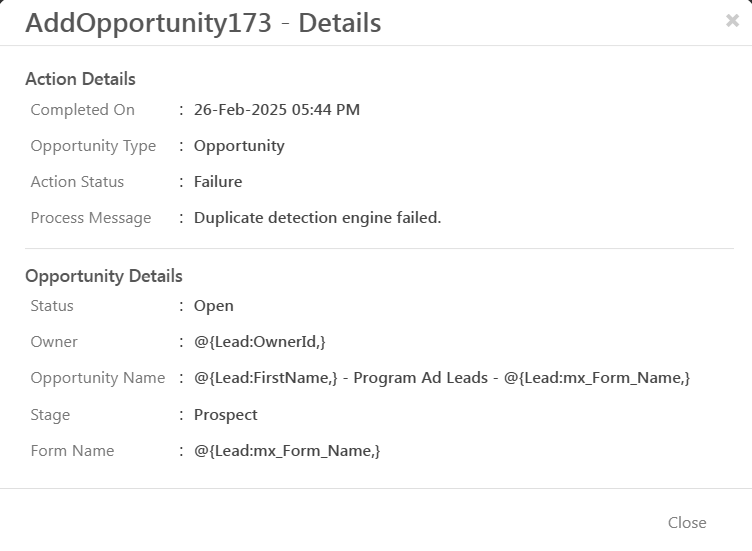Click the Opportunity Type field label
Viewport: 752px width, 551px height.
coord(93,146)
